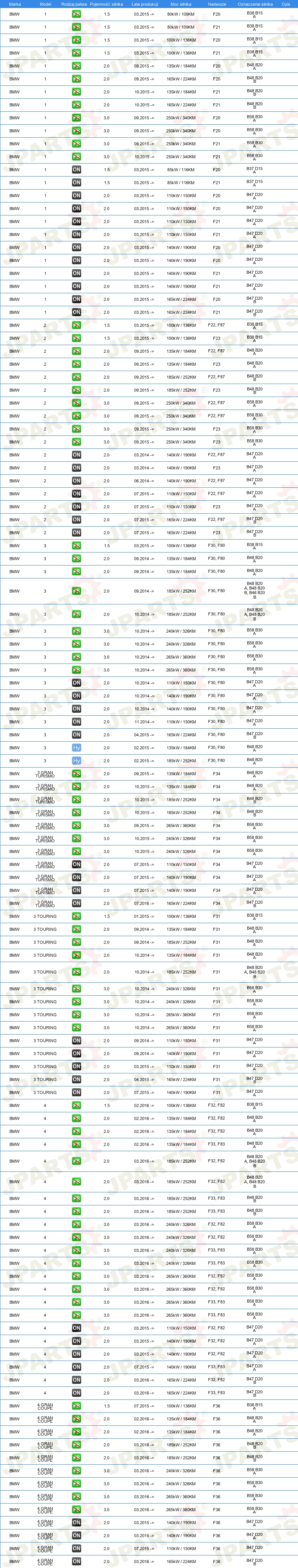Click petrol icon in 165kW / 224KM F20 row

coord(76,79)
